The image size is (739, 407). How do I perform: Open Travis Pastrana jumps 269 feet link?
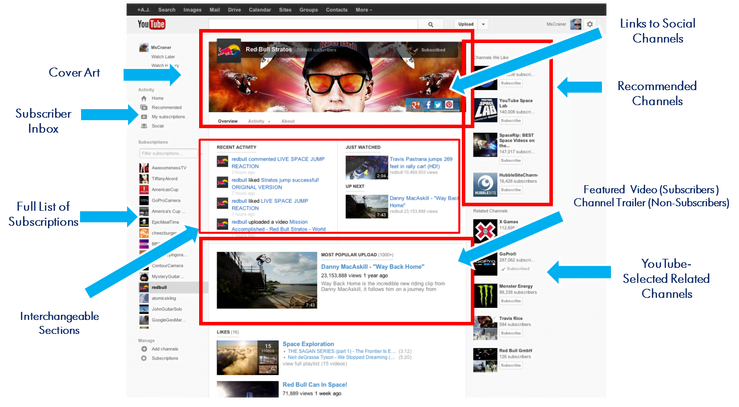421,163
